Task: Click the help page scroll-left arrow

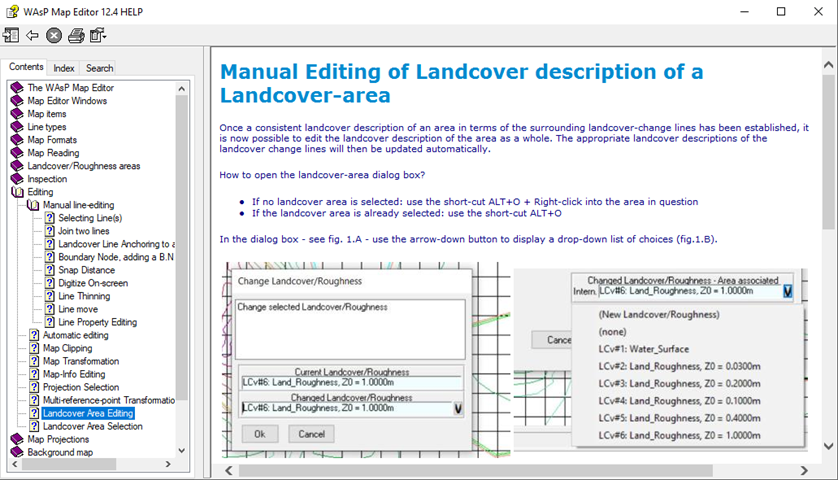Action: [229, 470]
